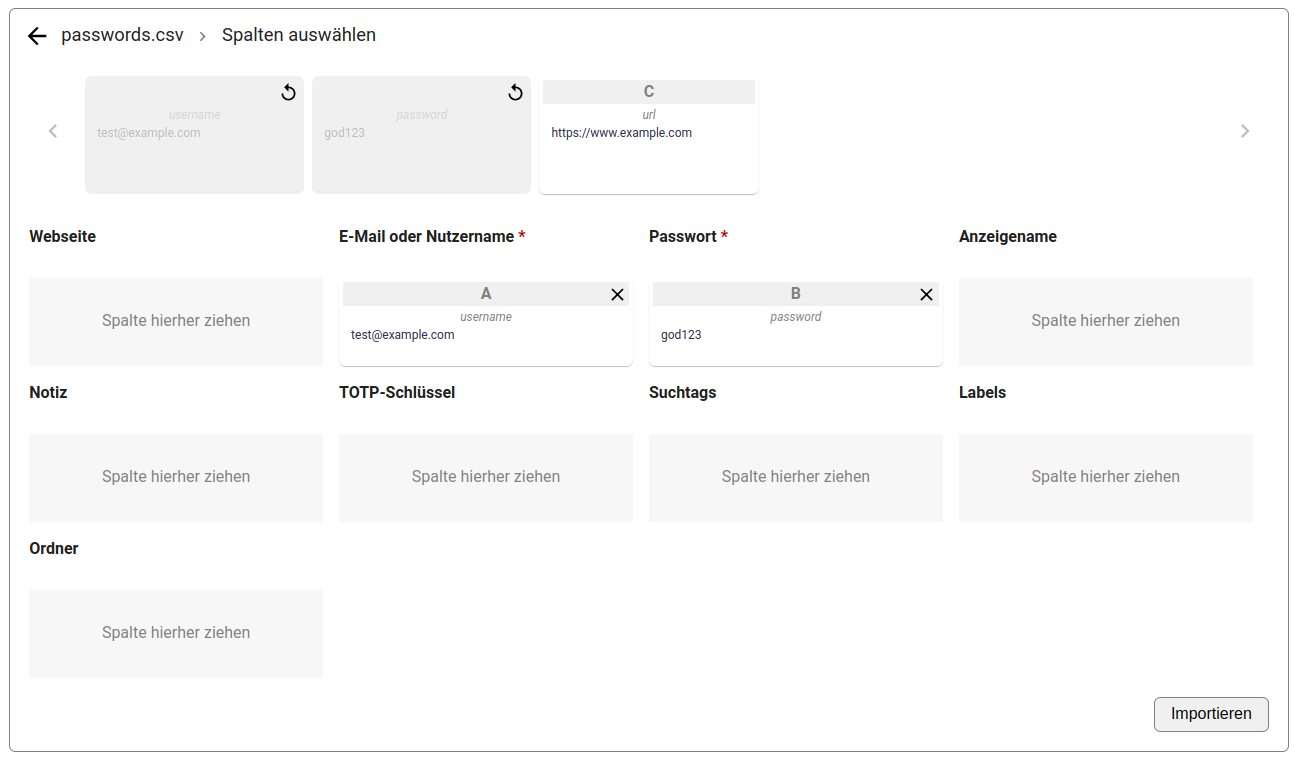Click the Importieren button
This screenshot has width=1298, height=764.
pyautogui.click(x=1210, y=714)
